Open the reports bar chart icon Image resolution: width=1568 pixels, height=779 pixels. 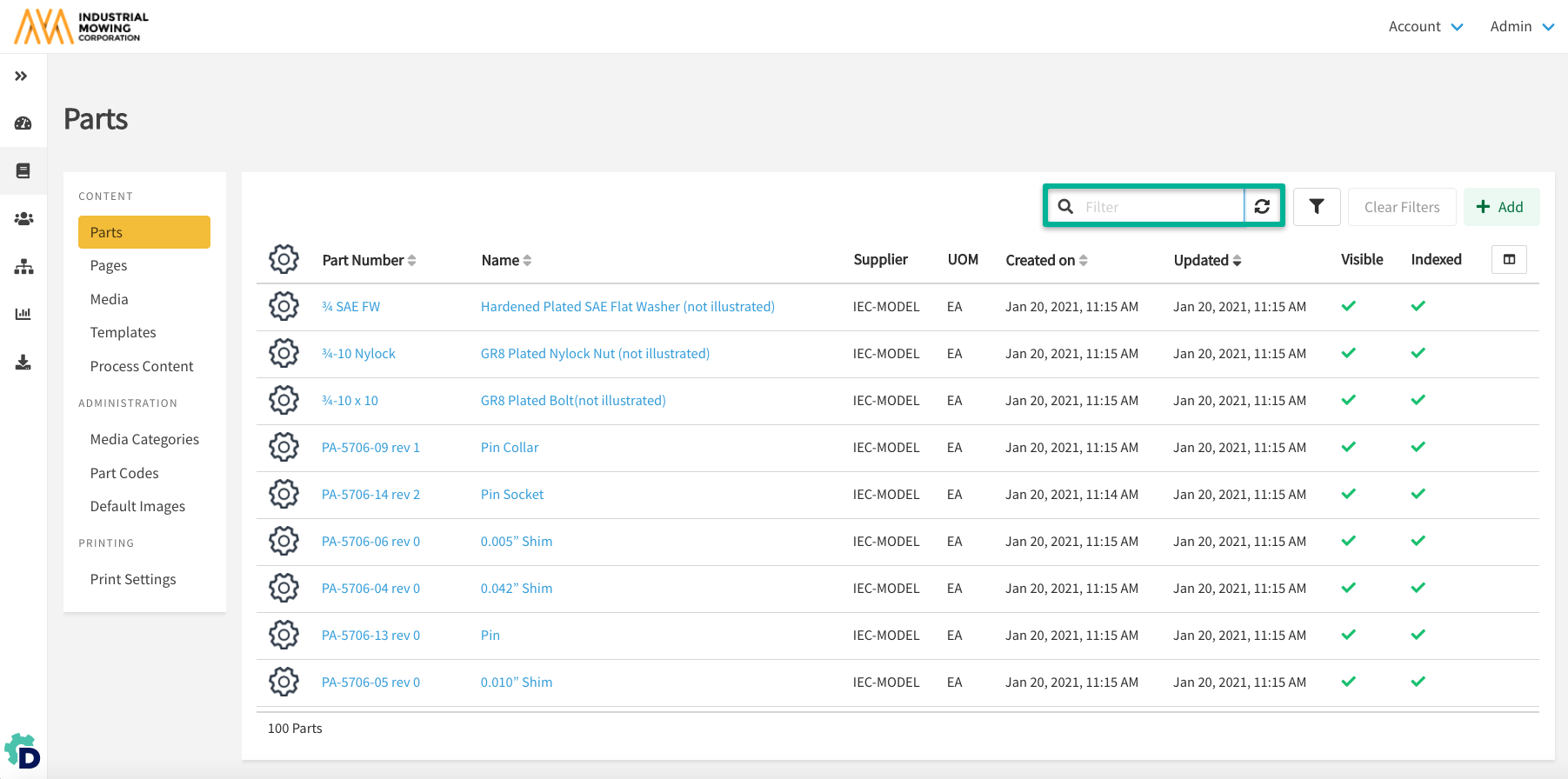click(23, 314)
